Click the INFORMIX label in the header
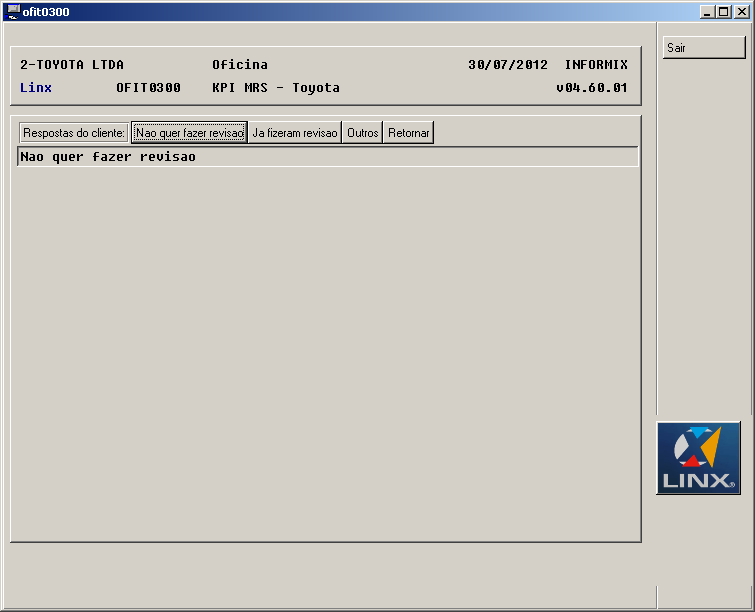The image size is (755, 612). click(596, 65)
